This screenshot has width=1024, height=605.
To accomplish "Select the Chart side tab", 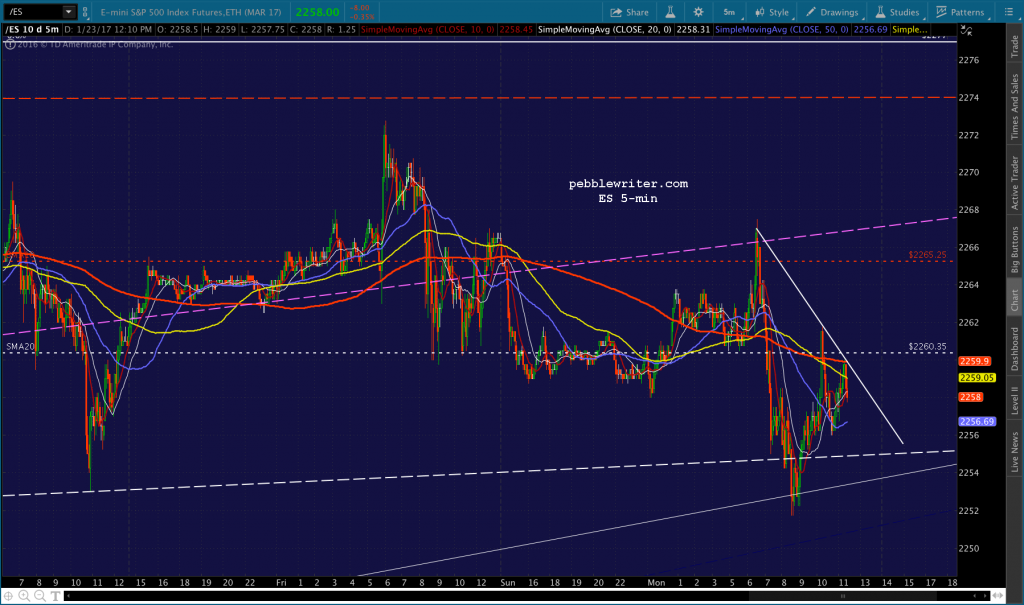I will click(1015, 300).
